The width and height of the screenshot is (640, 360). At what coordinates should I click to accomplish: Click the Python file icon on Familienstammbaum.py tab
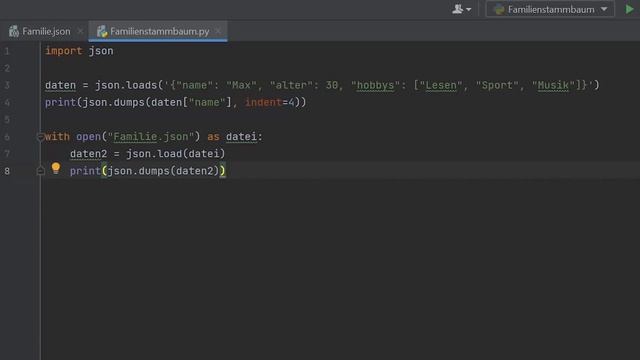(102, 31)
